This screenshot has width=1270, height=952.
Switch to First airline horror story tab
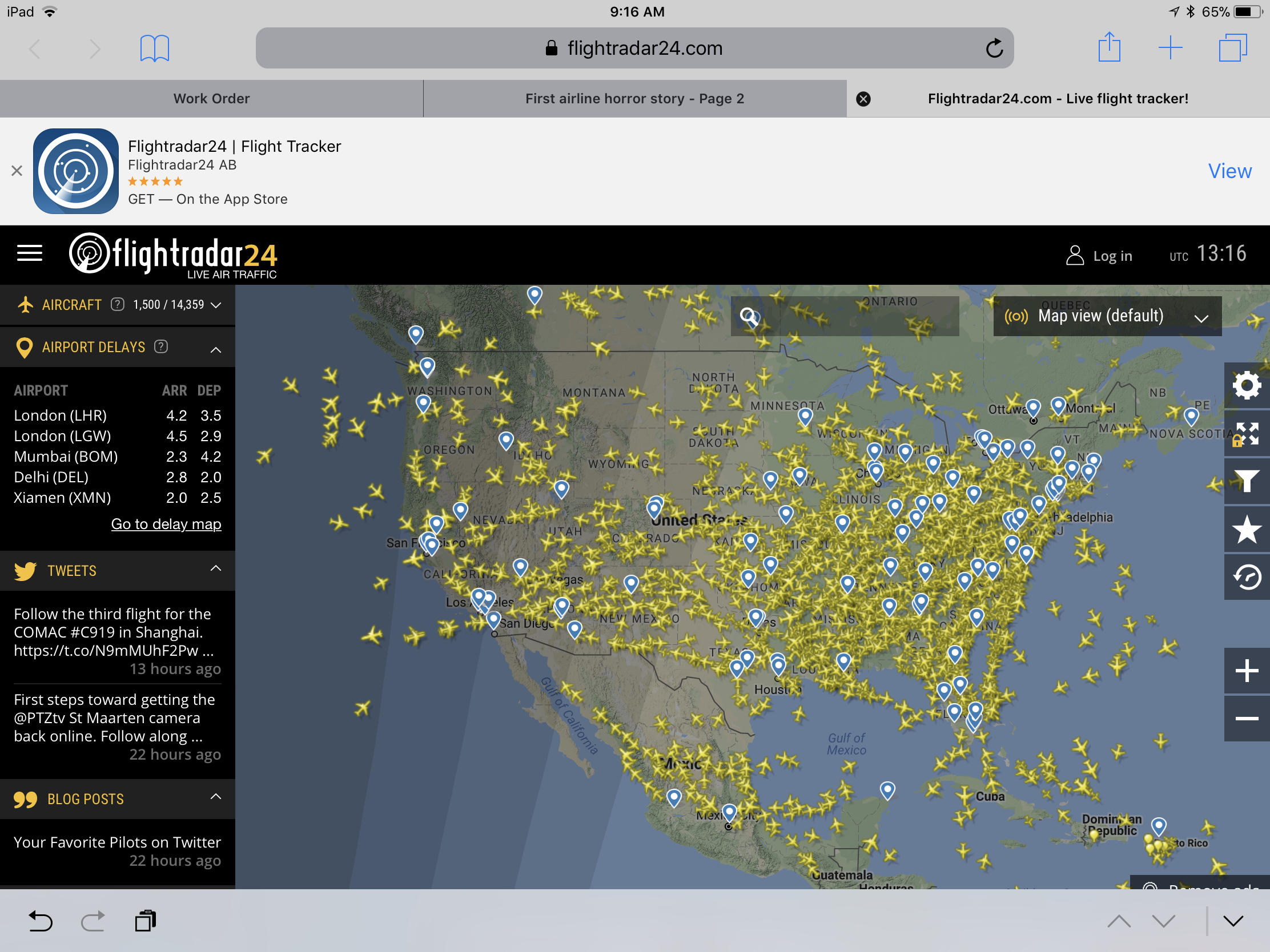634,99
